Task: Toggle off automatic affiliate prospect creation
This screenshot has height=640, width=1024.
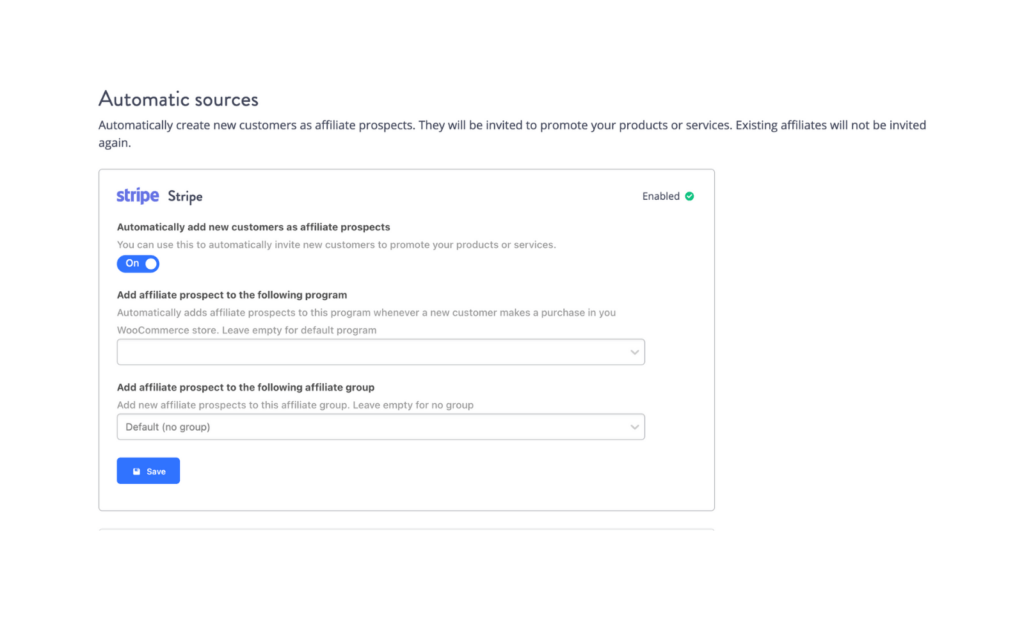Action: pos(138,263)
